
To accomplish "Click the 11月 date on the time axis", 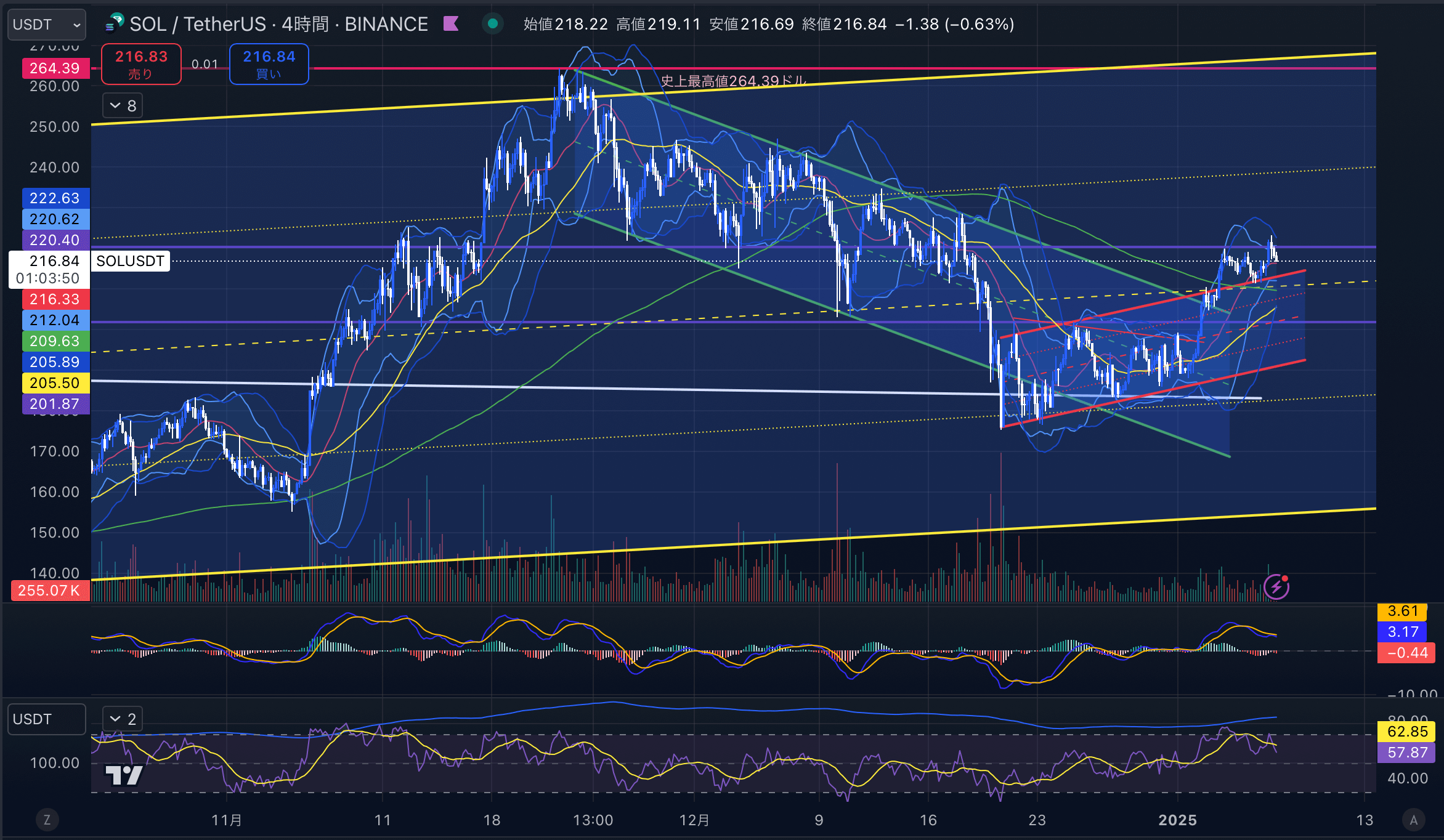I will [x=227, y=820].
